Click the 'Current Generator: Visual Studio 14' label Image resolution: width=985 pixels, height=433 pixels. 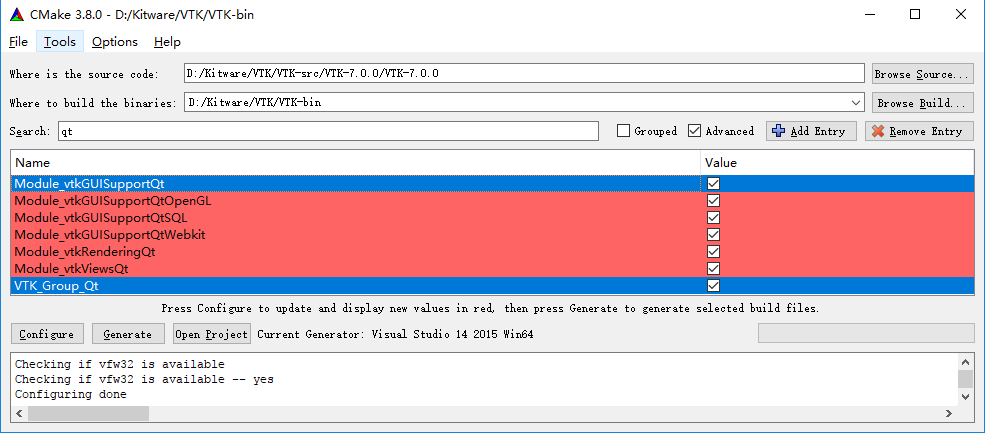click(x=395, y=334)
